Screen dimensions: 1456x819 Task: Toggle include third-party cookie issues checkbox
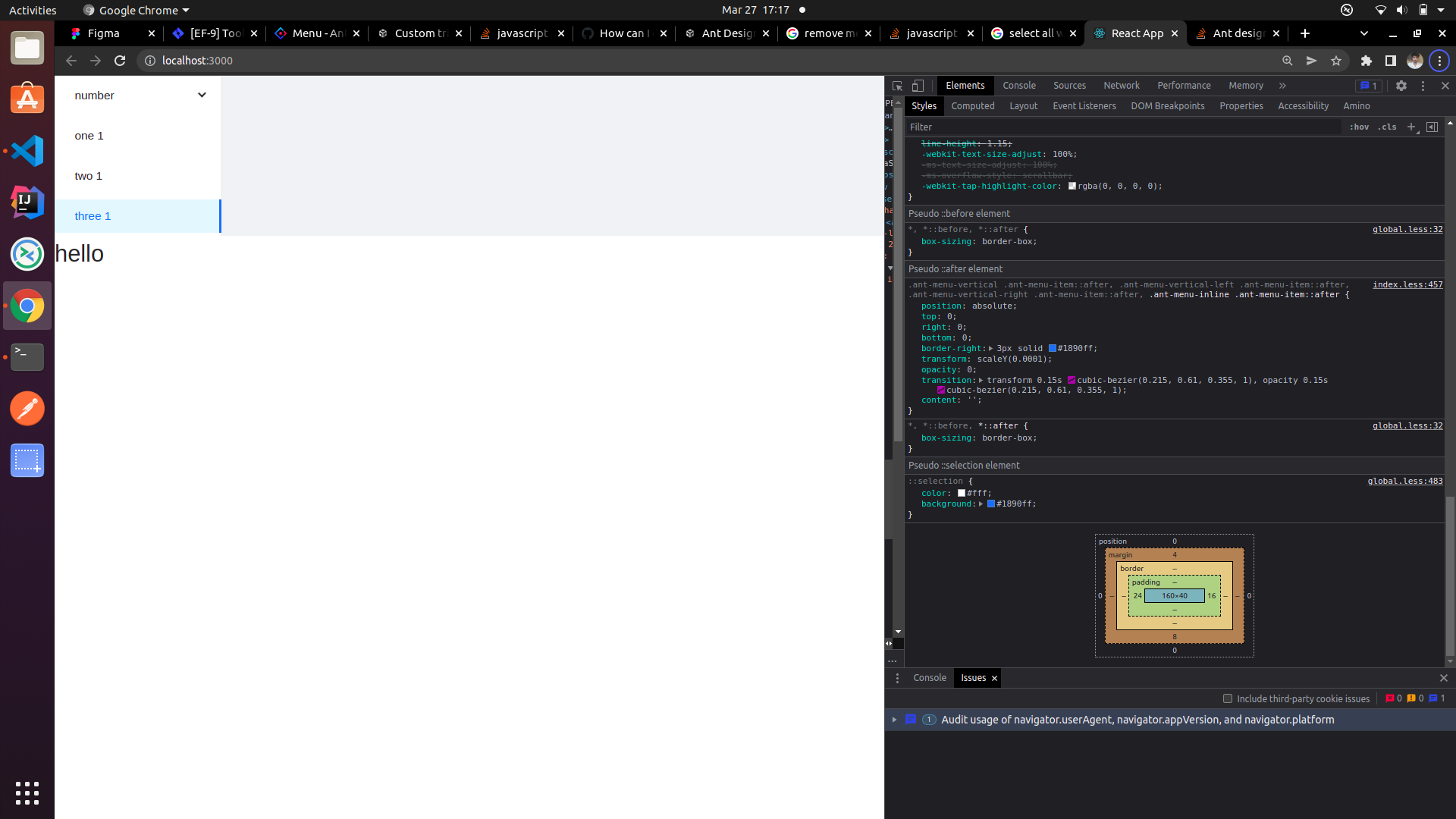1228,698
